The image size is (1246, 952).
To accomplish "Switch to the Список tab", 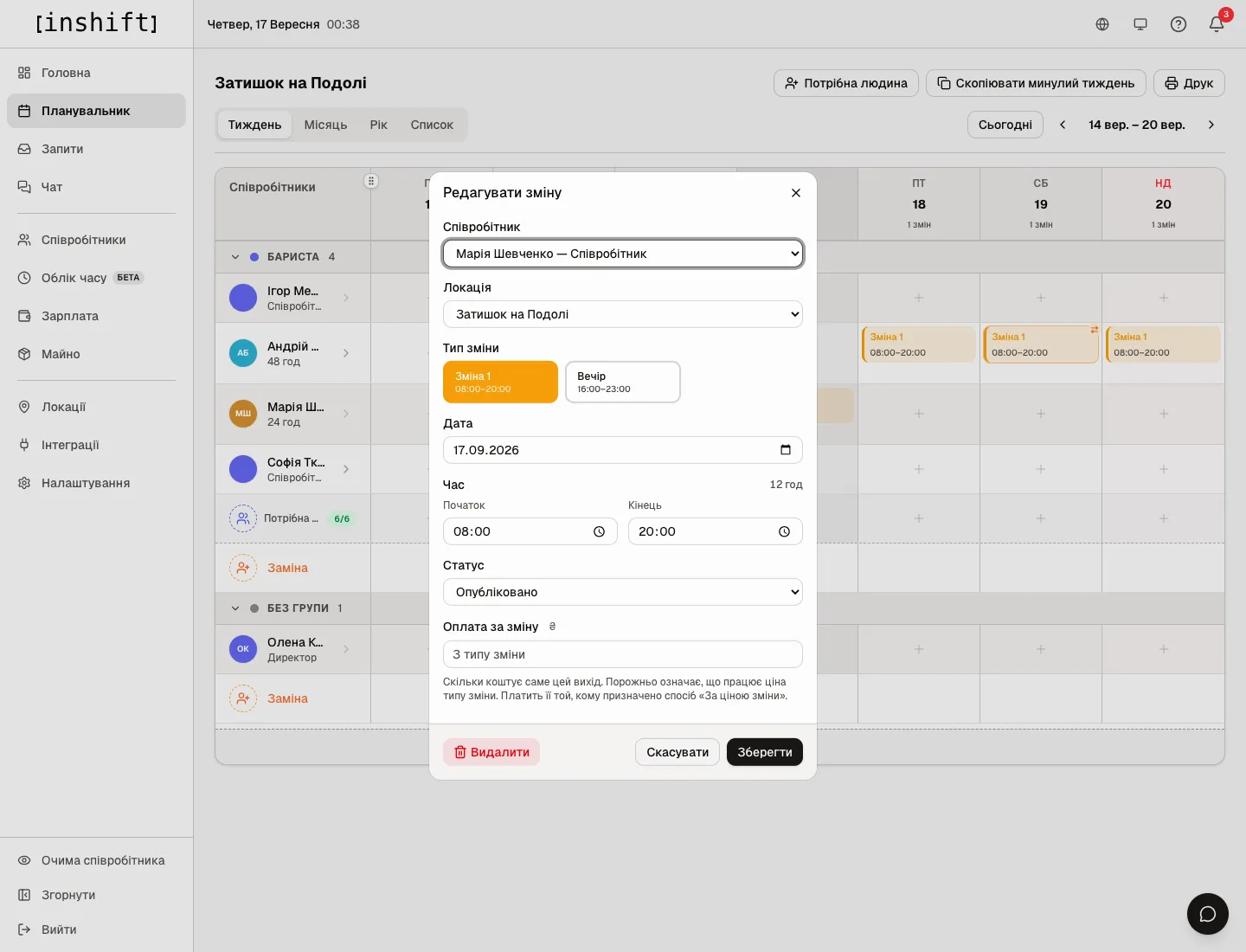I will point(432,125).
